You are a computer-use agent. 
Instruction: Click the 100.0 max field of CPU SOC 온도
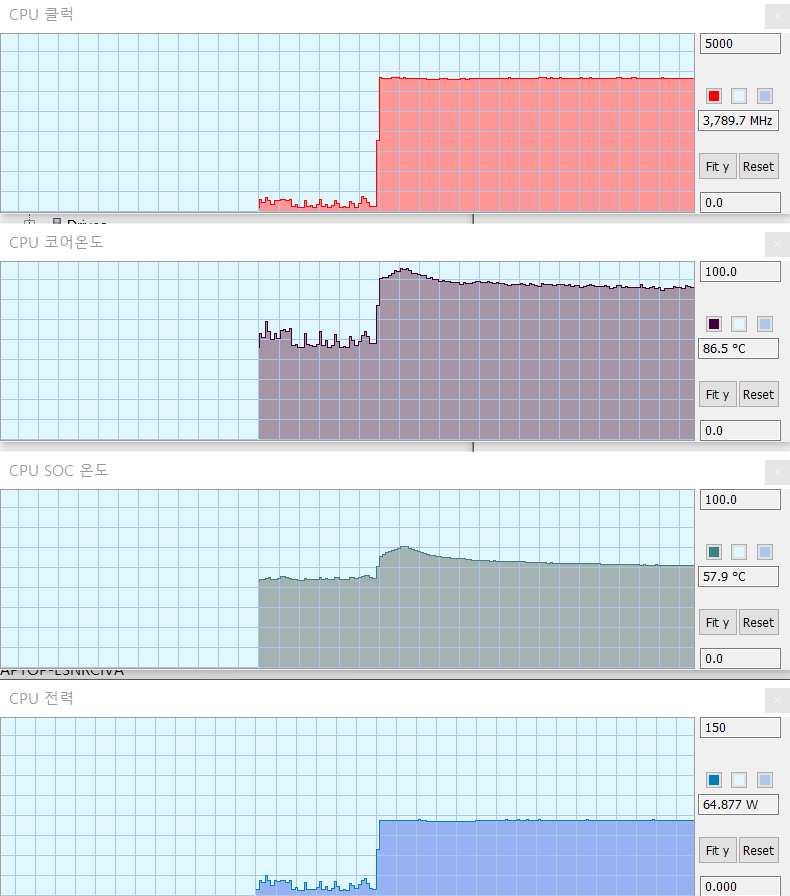740,499
